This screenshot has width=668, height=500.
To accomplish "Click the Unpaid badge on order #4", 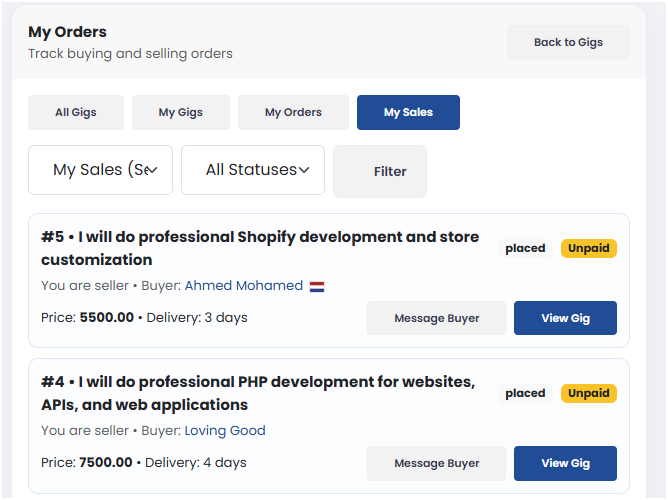I will pyautogui.click(x=589, y=393).
